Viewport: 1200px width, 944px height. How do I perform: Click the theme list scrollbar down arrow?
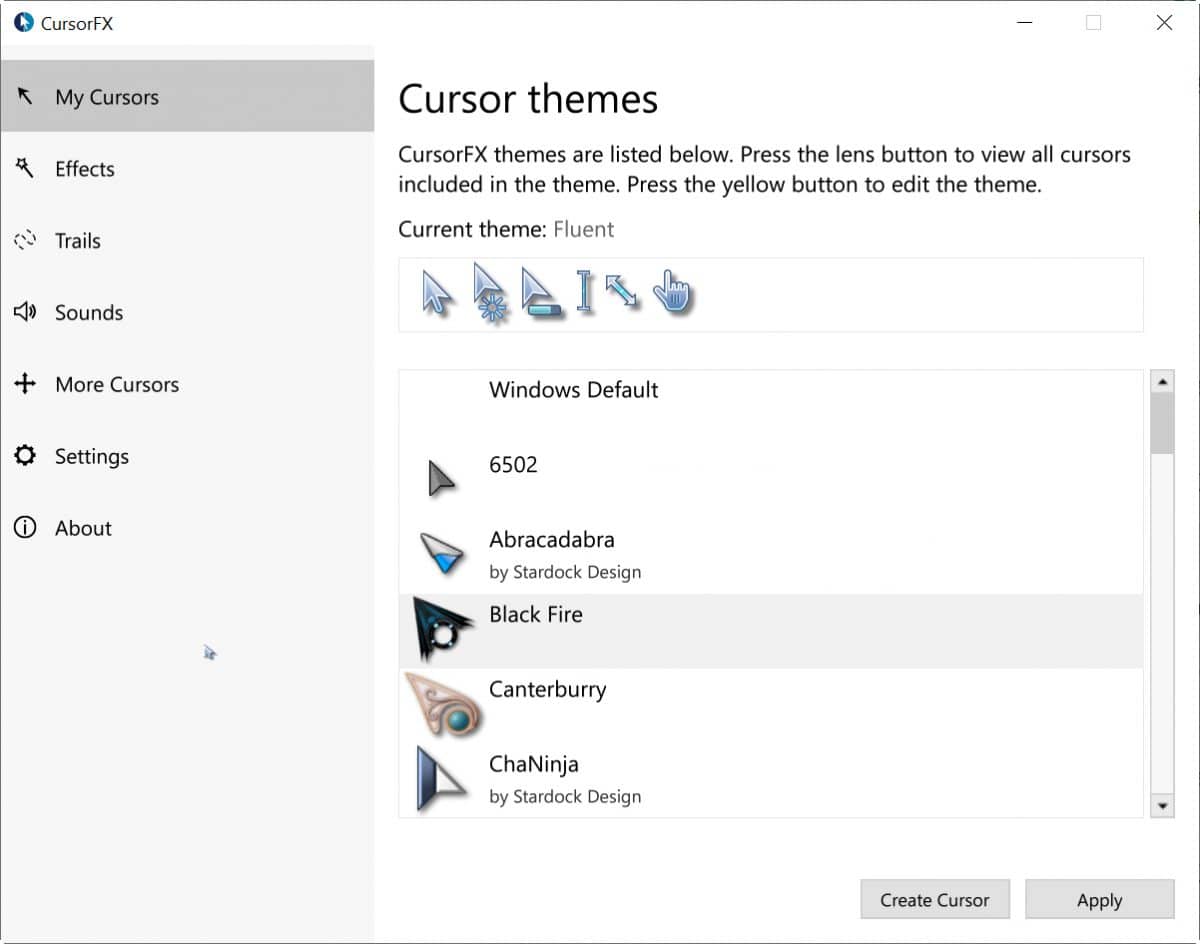tap(1162, 805)
